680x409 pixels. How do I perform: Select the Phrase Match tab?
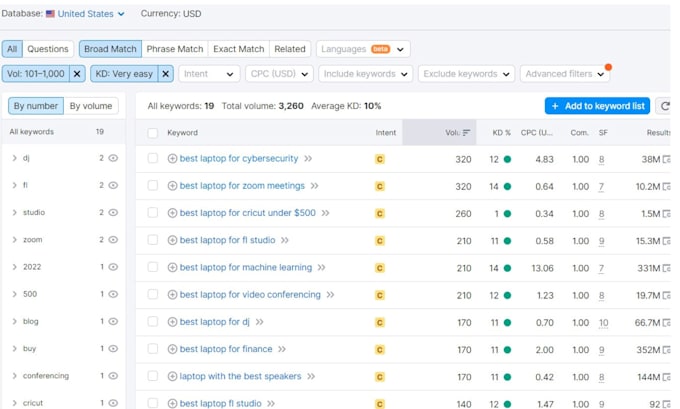175,49
